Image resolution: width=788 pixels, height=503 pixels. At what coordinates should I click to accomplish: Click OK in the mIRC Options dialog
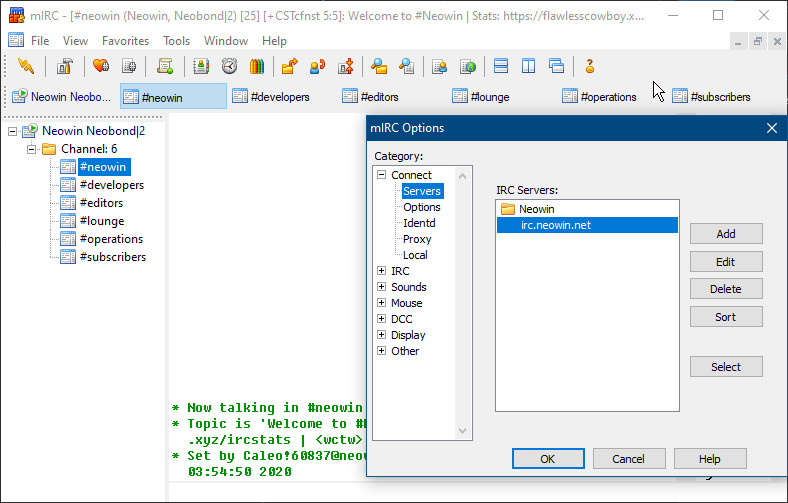point(547,459)
